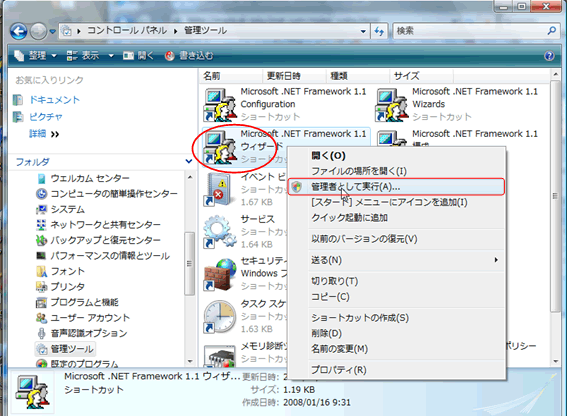Image resolution: width=568 pixels, height=417 pixels.
Task: Click 書き込む burn toolbar button
Action: point(189,56)
